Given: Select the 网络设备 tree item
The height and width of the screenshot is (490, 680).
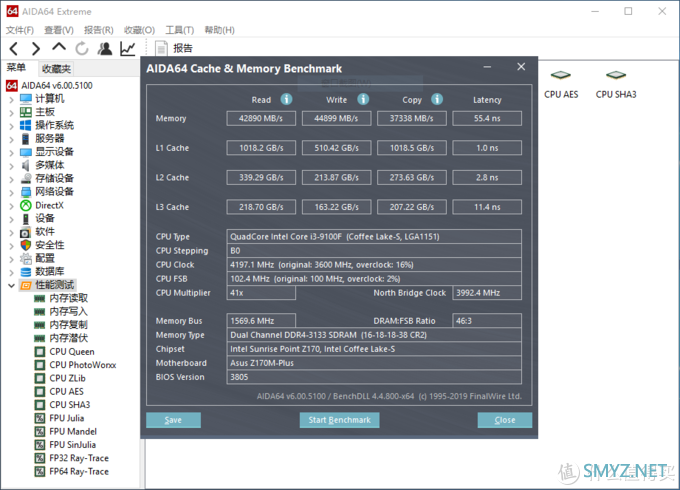Looking at the screenshot, I should click(x=54, y=192).
